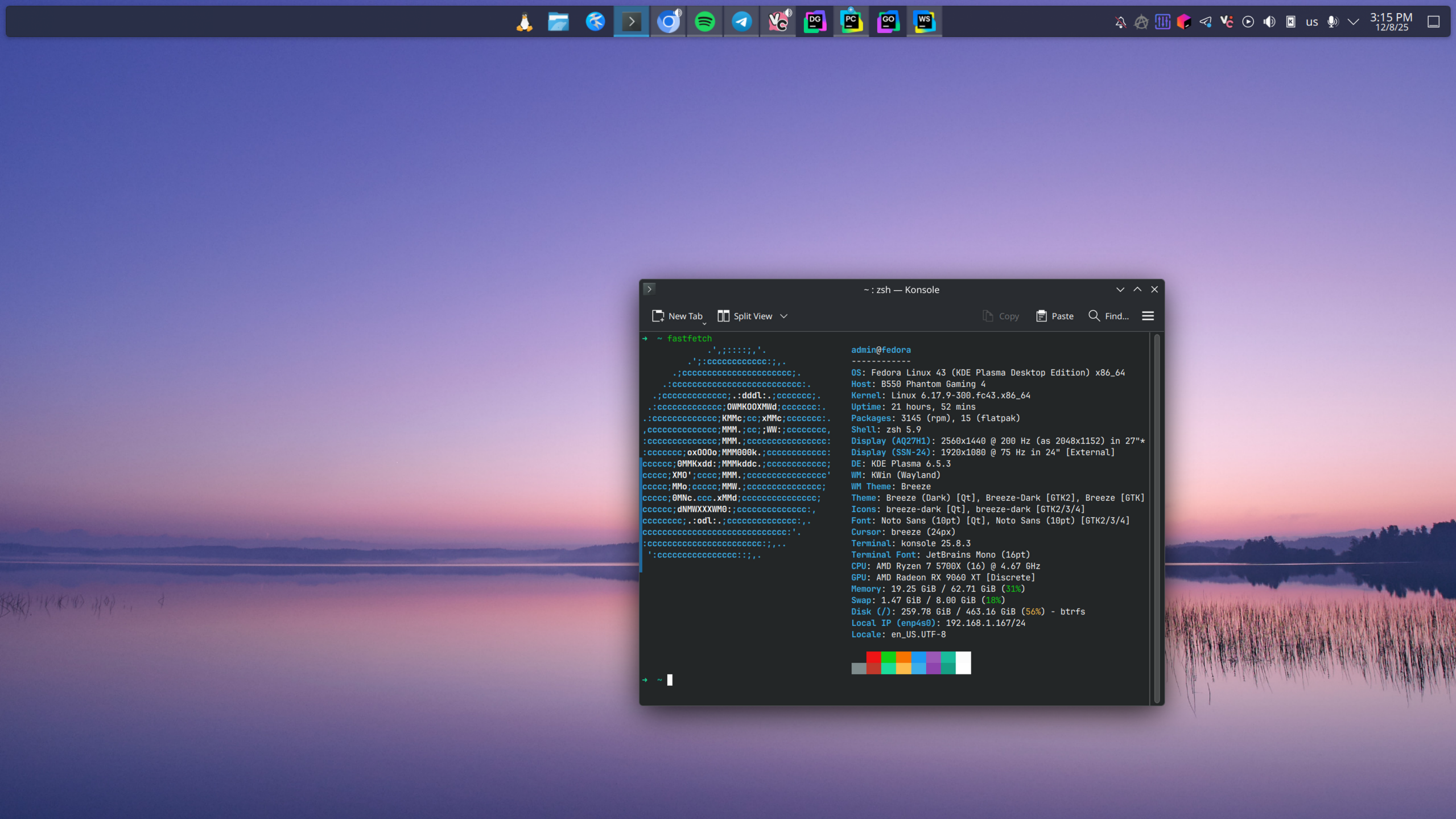Open the PyCharm taskbar icon
This screenshot has width=1456, height=819.
(851, 22)
